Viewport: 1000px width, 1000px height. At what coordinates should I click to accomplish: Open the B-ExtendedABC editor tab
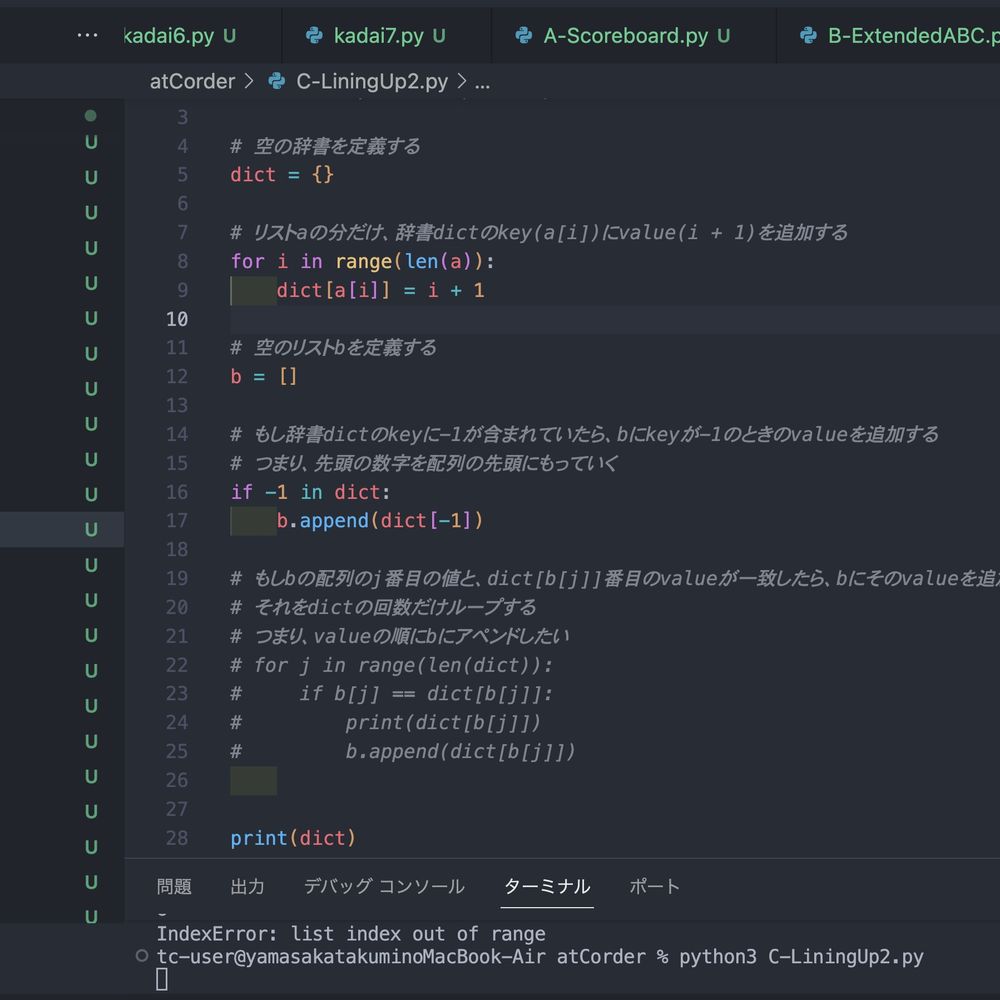tap(888, 36)
